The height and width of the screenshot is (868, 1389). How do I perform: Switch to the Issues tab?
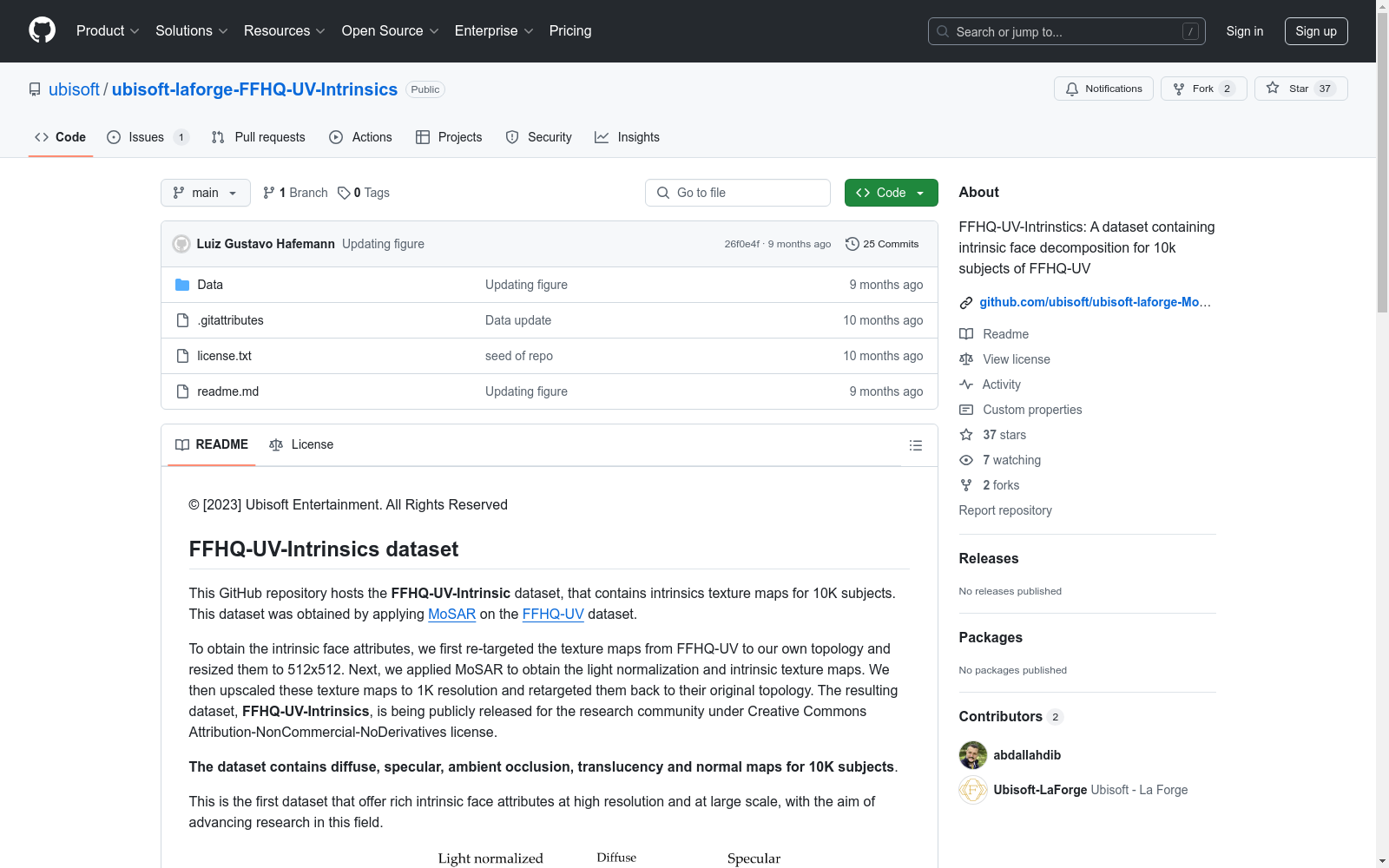[x=148, y=137]
